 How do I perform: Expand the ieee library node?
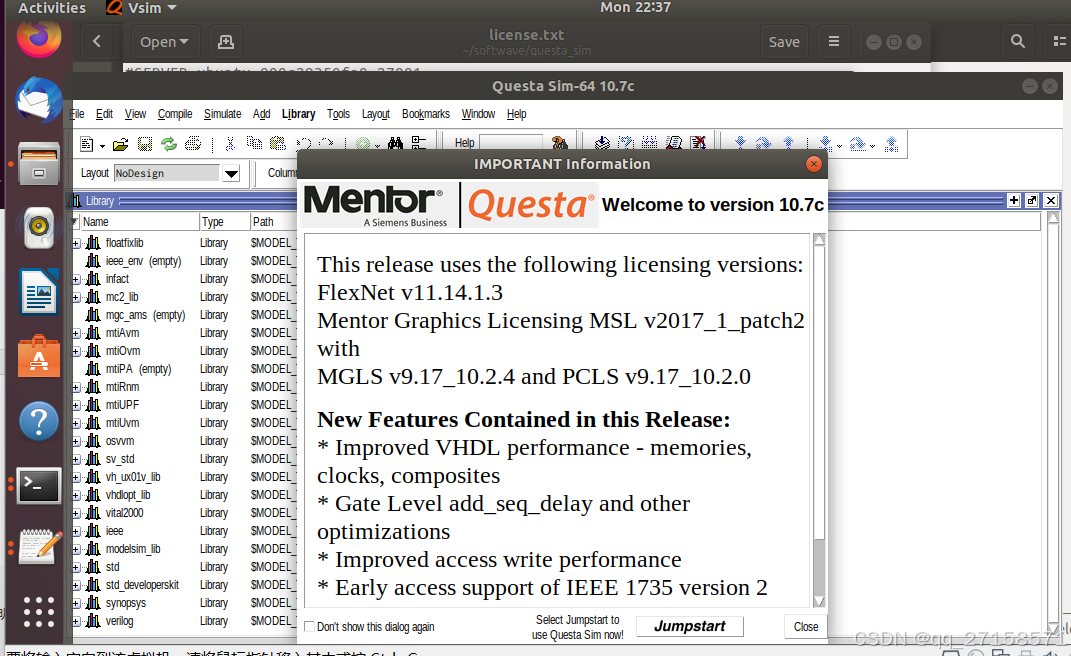coord(76,532)
